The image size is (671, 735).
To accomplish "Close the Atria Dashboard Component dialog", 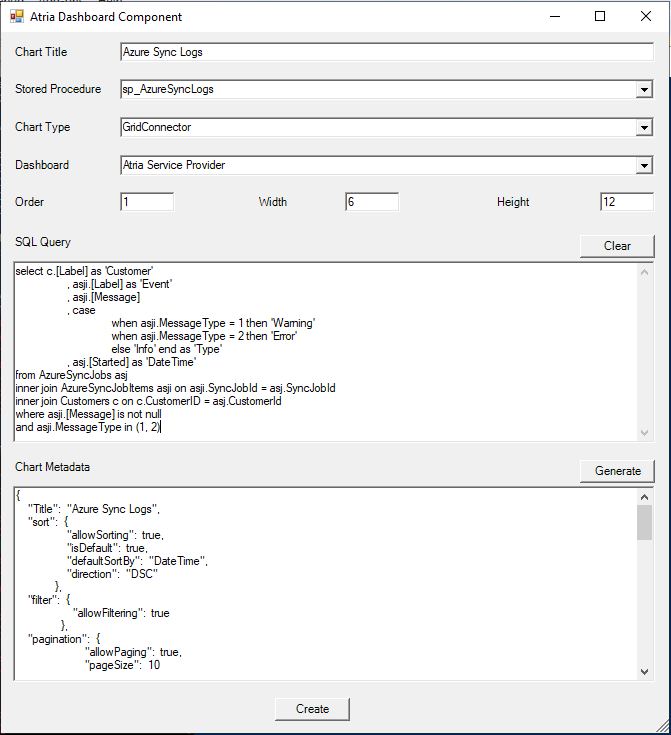I will click(x=646, y=16).
